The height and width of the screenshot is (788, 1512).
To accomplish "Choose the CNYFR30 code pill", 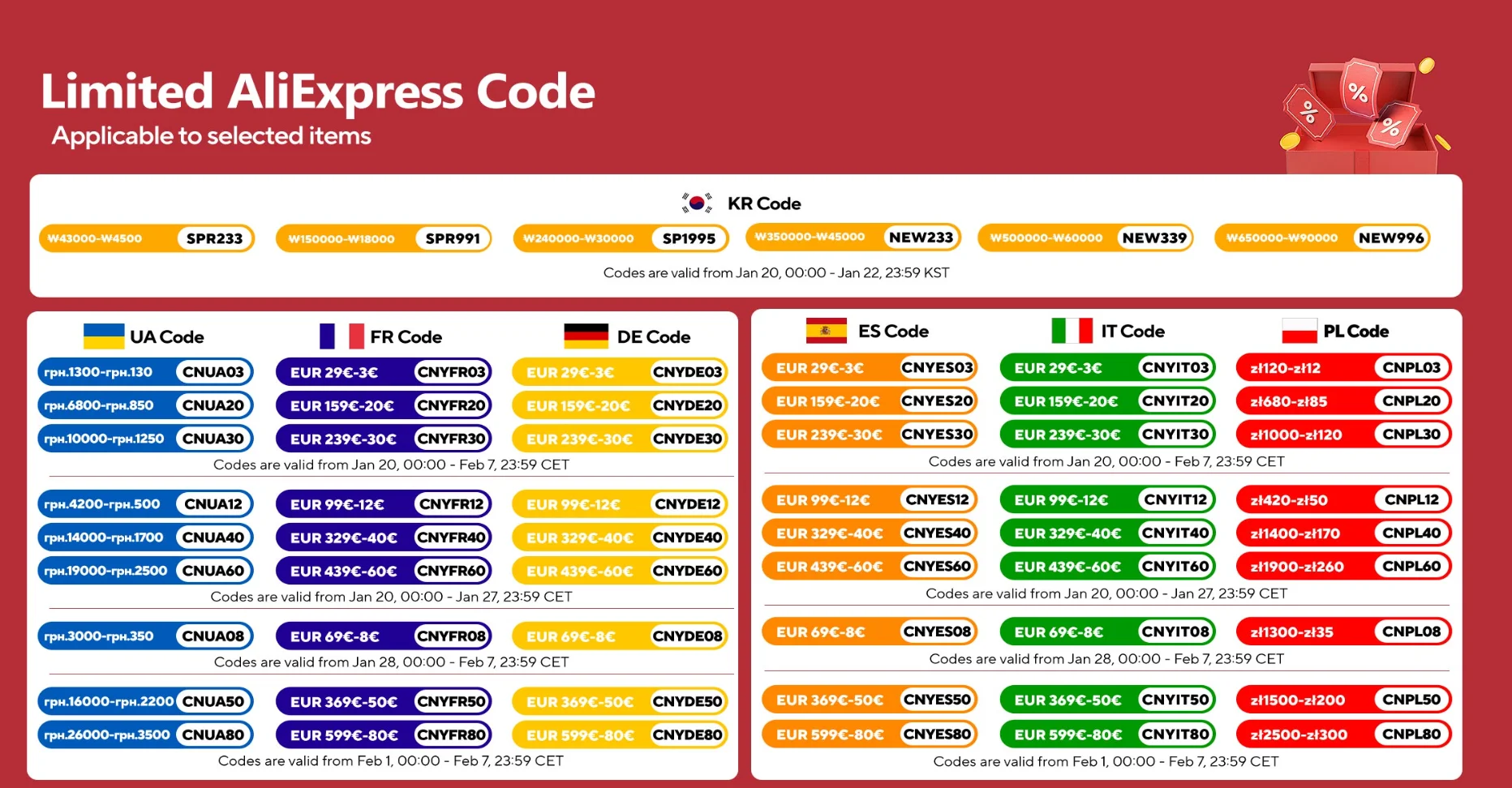I will click(384, 439).
